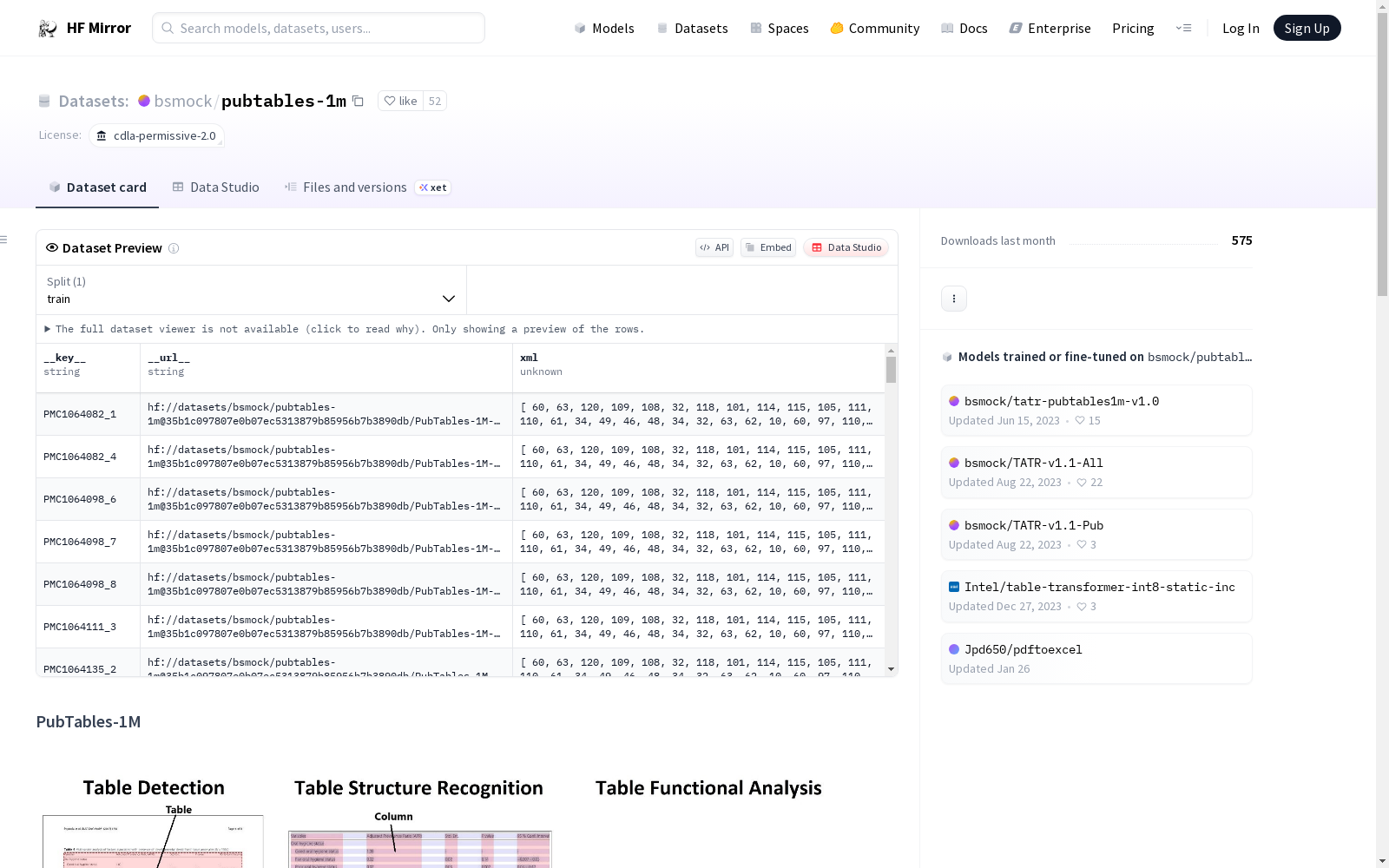Click the Embed button
This screenshot has width=1389, height=868.
point(768,247)
